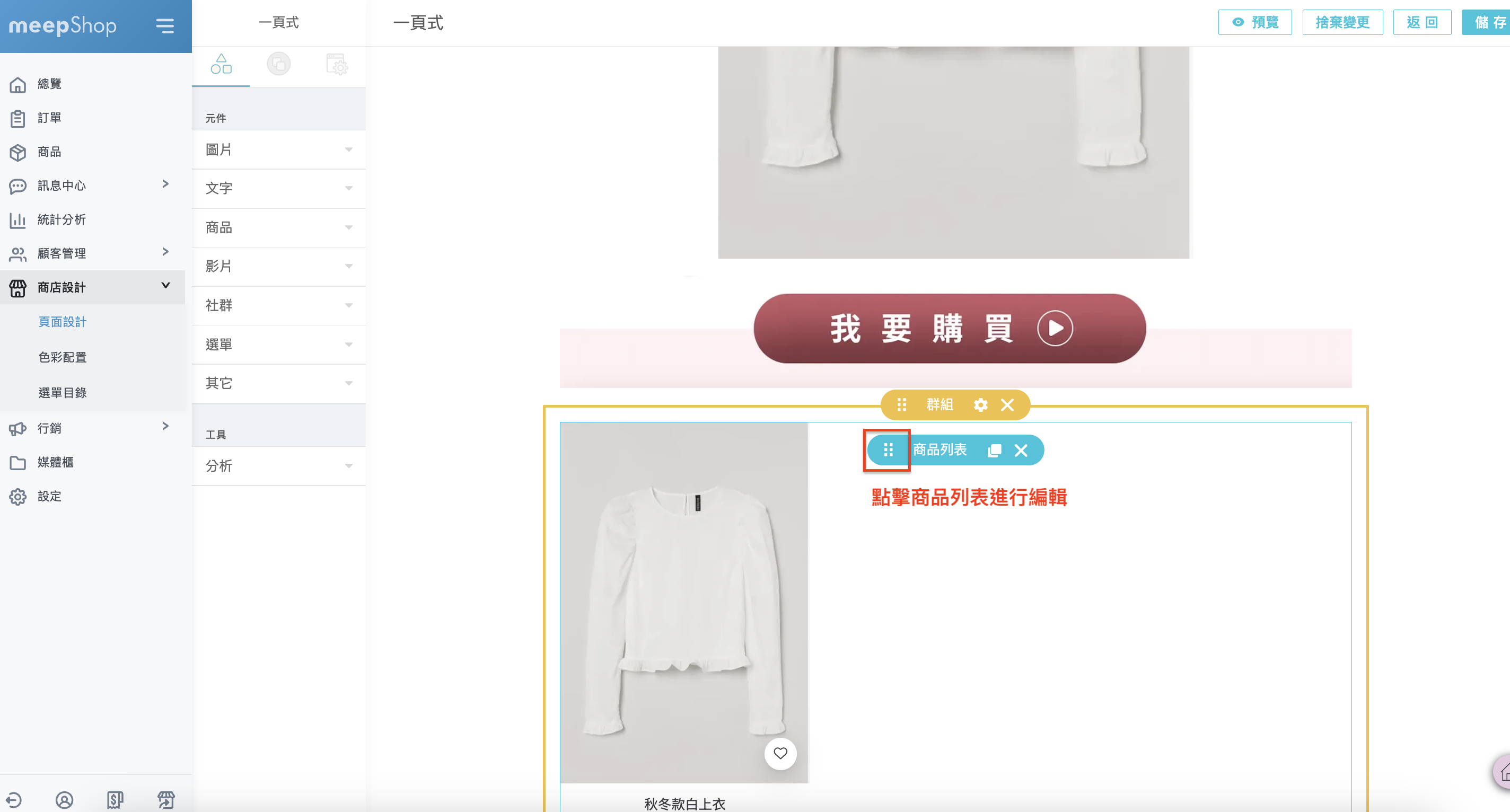Open 色彩配置 submenu item

[63, 357]
